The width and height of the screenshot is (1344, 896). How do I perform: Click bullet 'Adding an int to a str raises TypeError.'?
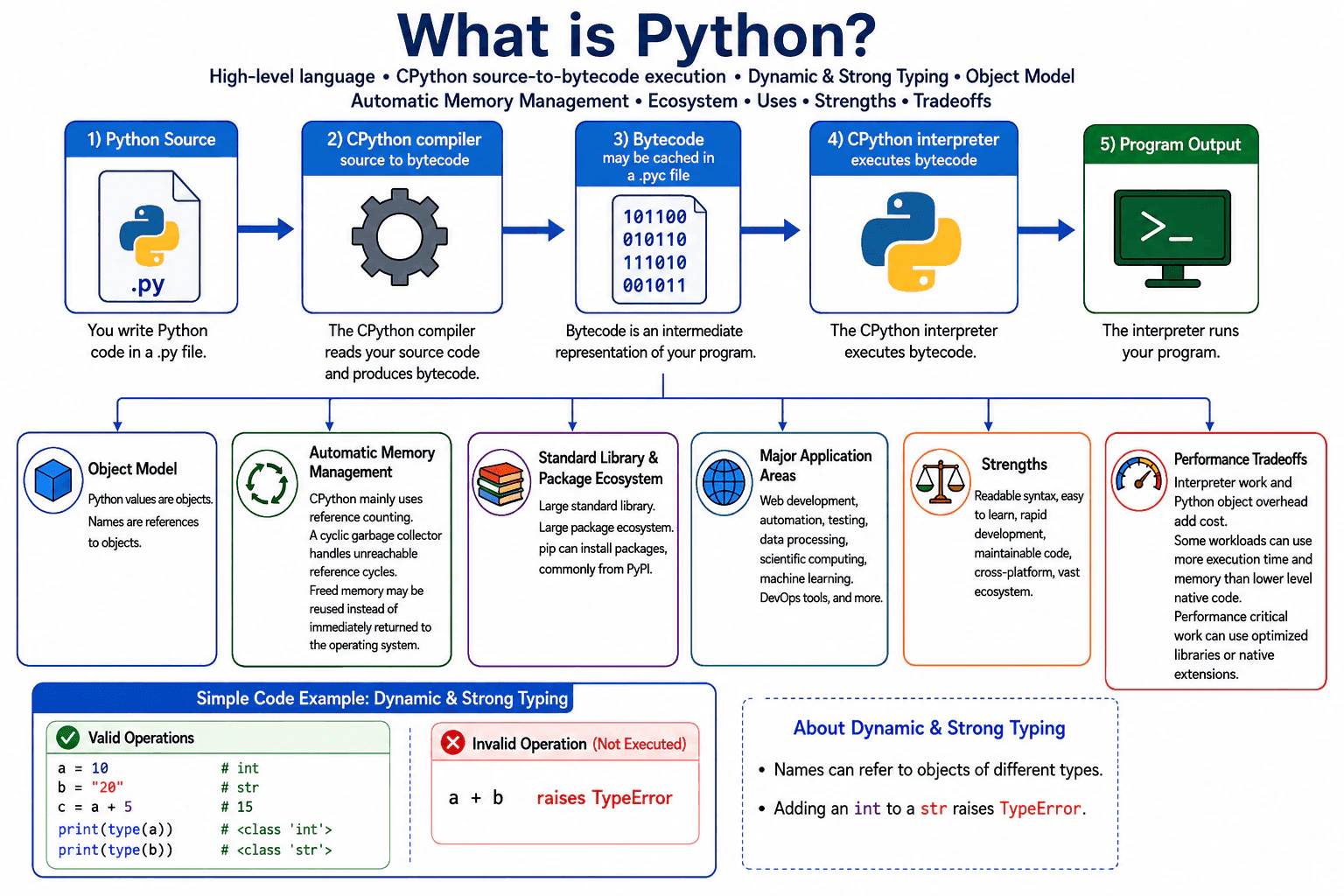(929, 808)
